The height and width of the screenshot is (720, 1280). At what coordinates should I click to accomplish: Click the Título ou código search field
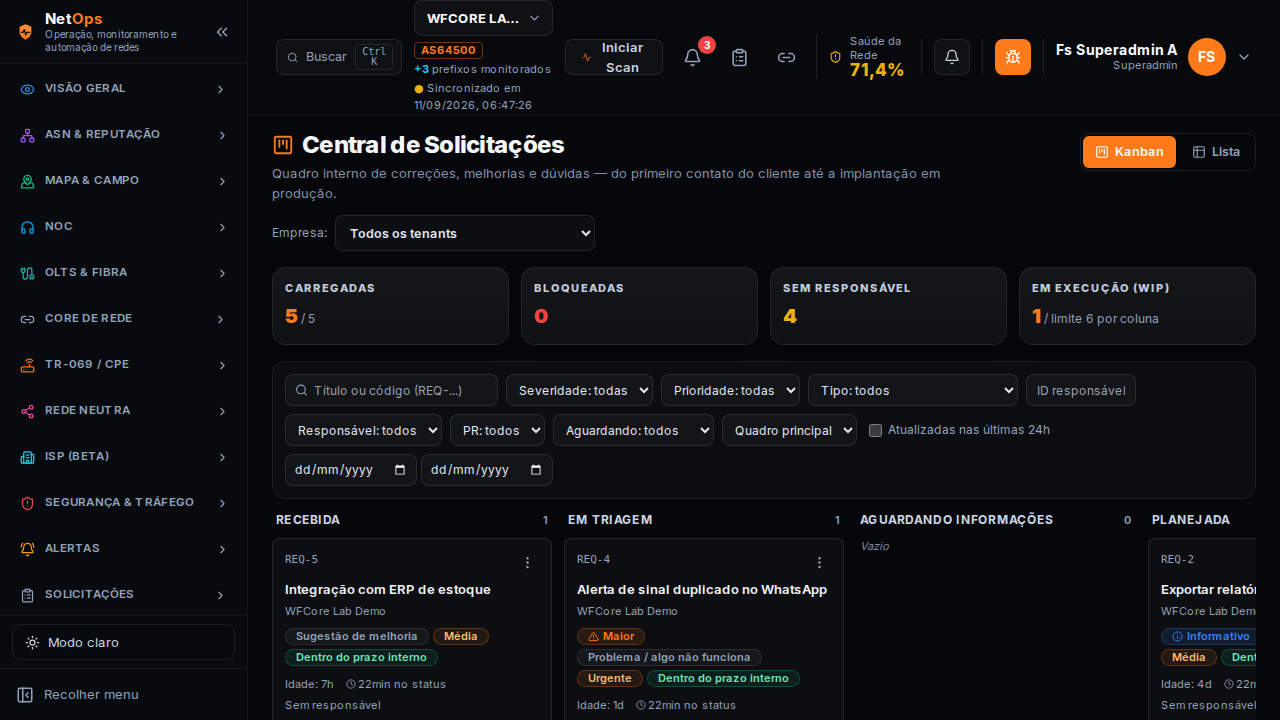[x=391, y=390]
